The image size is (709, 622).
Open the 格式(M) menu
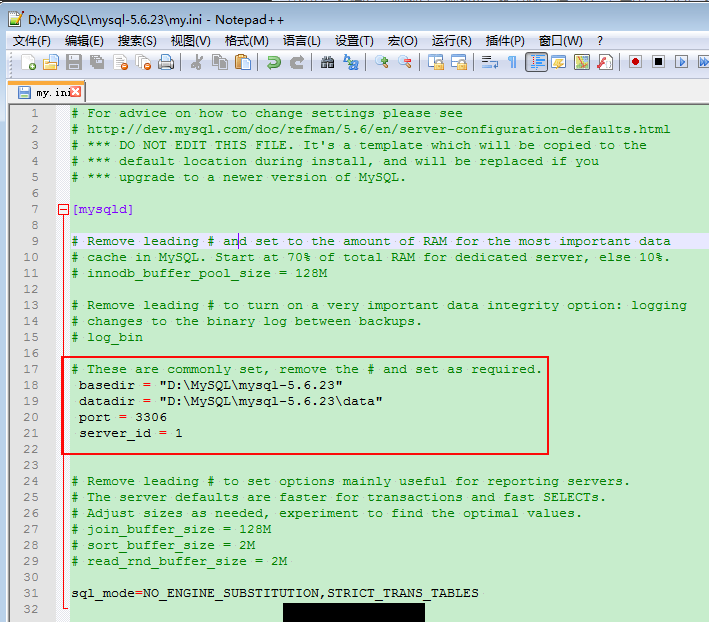pos(246,41)
